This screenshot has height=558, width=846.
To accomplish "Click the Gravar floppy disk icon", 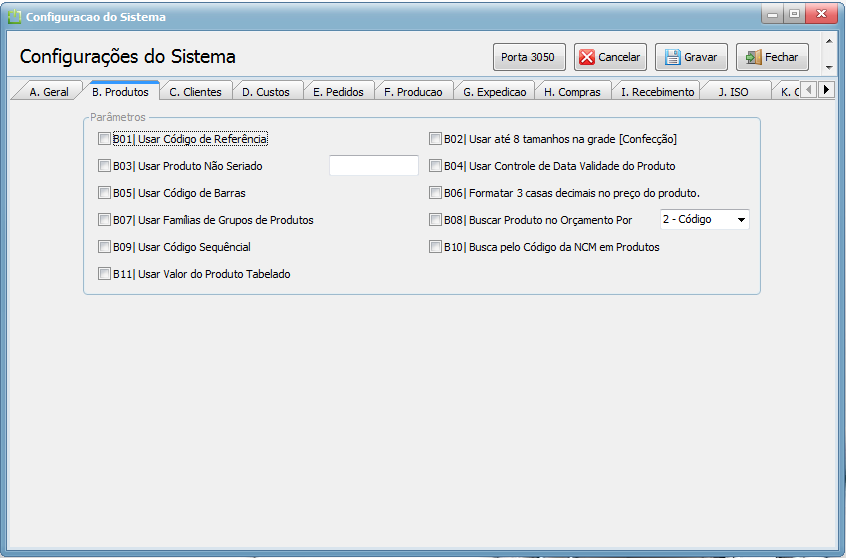I will [673, 58].
